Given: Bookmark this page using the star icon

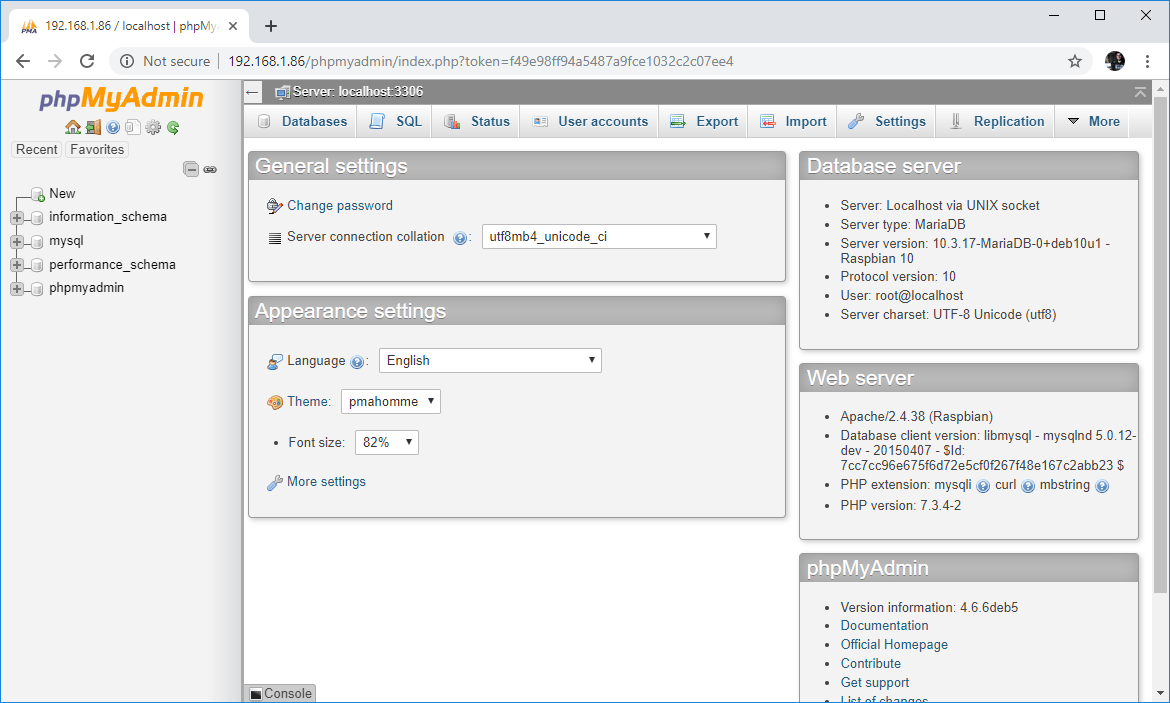Looking at the screenshot, I should (x=1074, y=61).
